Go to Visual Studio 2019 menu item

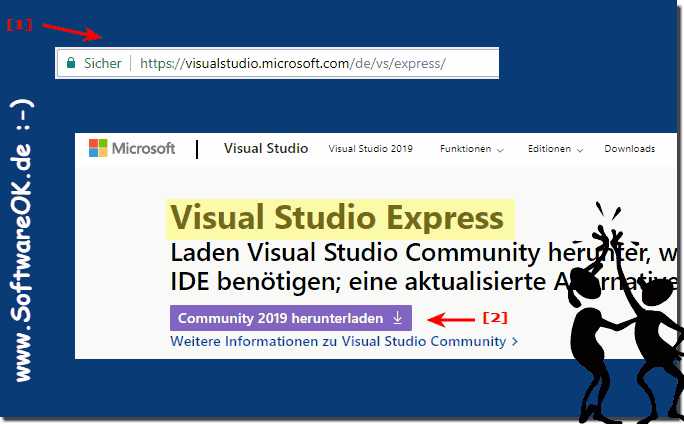(370, 149)
